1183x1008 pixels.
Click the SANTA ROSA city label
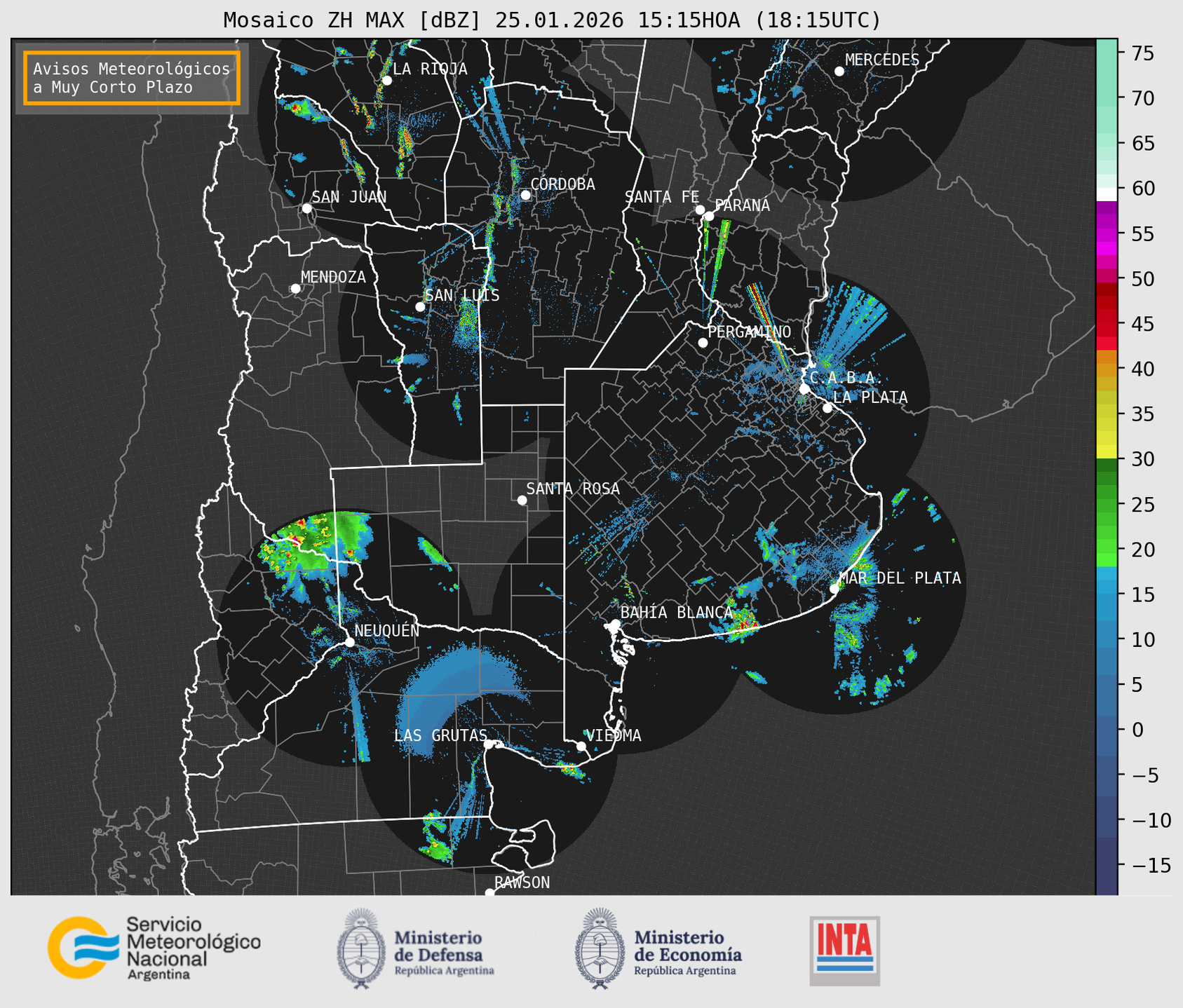573,489
